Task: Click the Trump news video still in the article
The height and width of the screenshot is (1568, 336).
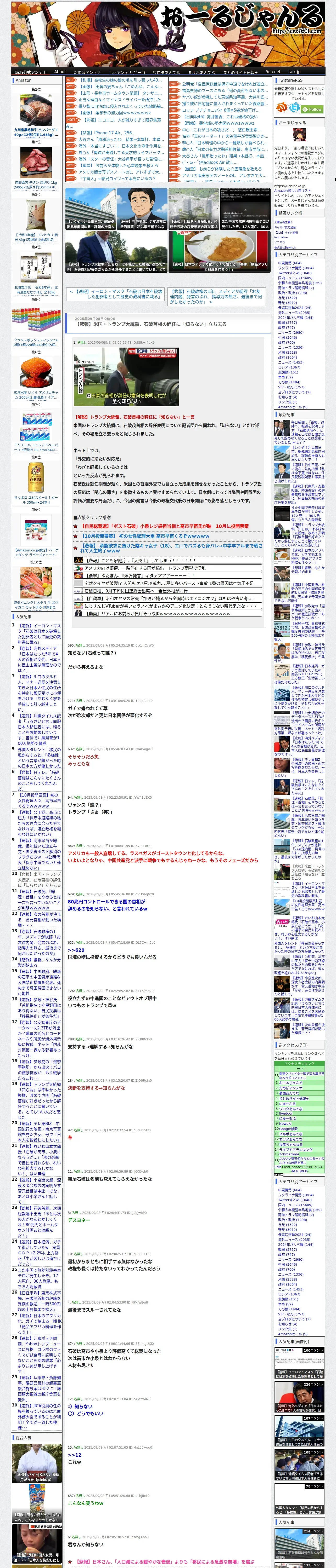Action: [126, 377]
